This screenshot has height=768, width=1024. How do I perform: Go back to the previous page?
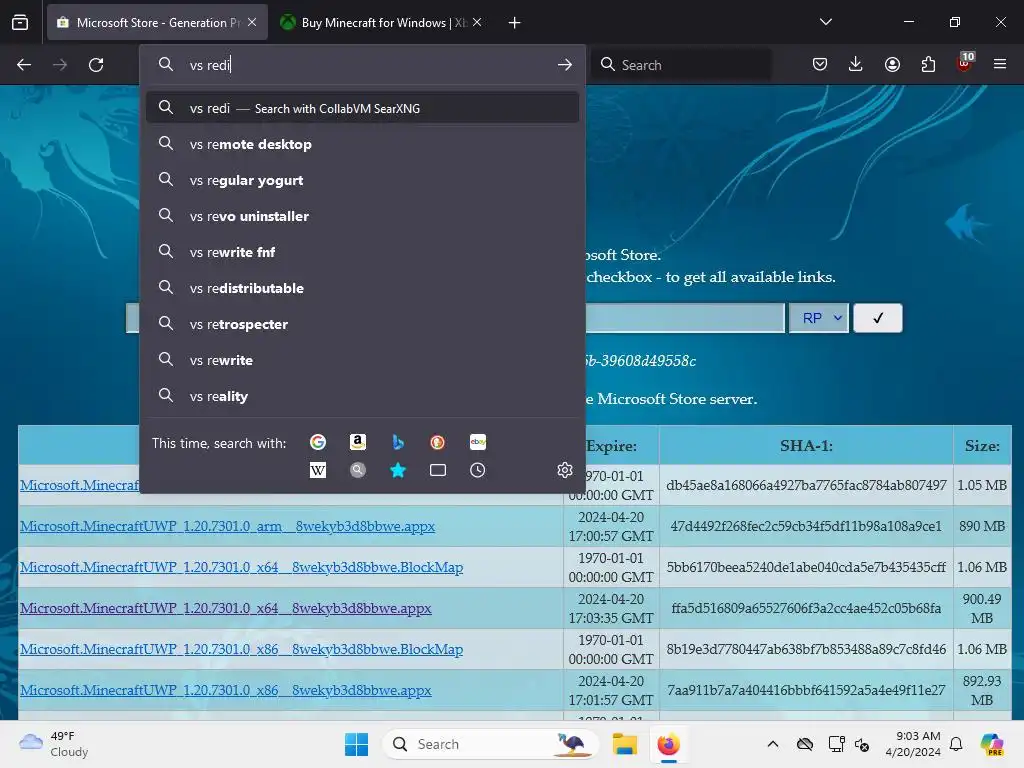coord(24,65)
